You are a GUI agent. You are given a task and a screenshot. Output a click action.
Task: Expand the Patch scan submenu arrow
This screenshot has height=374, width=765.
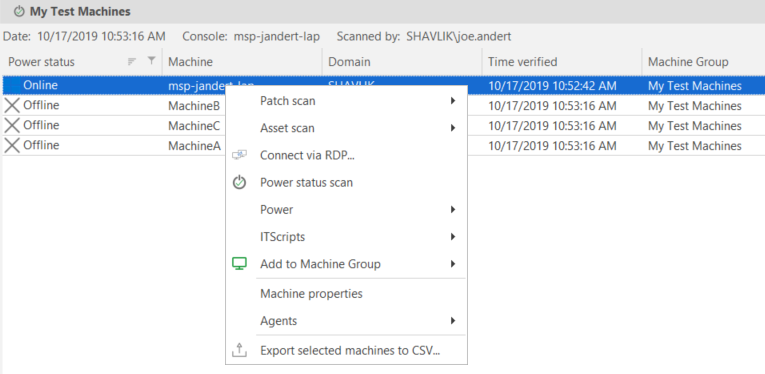pos(453,101)
